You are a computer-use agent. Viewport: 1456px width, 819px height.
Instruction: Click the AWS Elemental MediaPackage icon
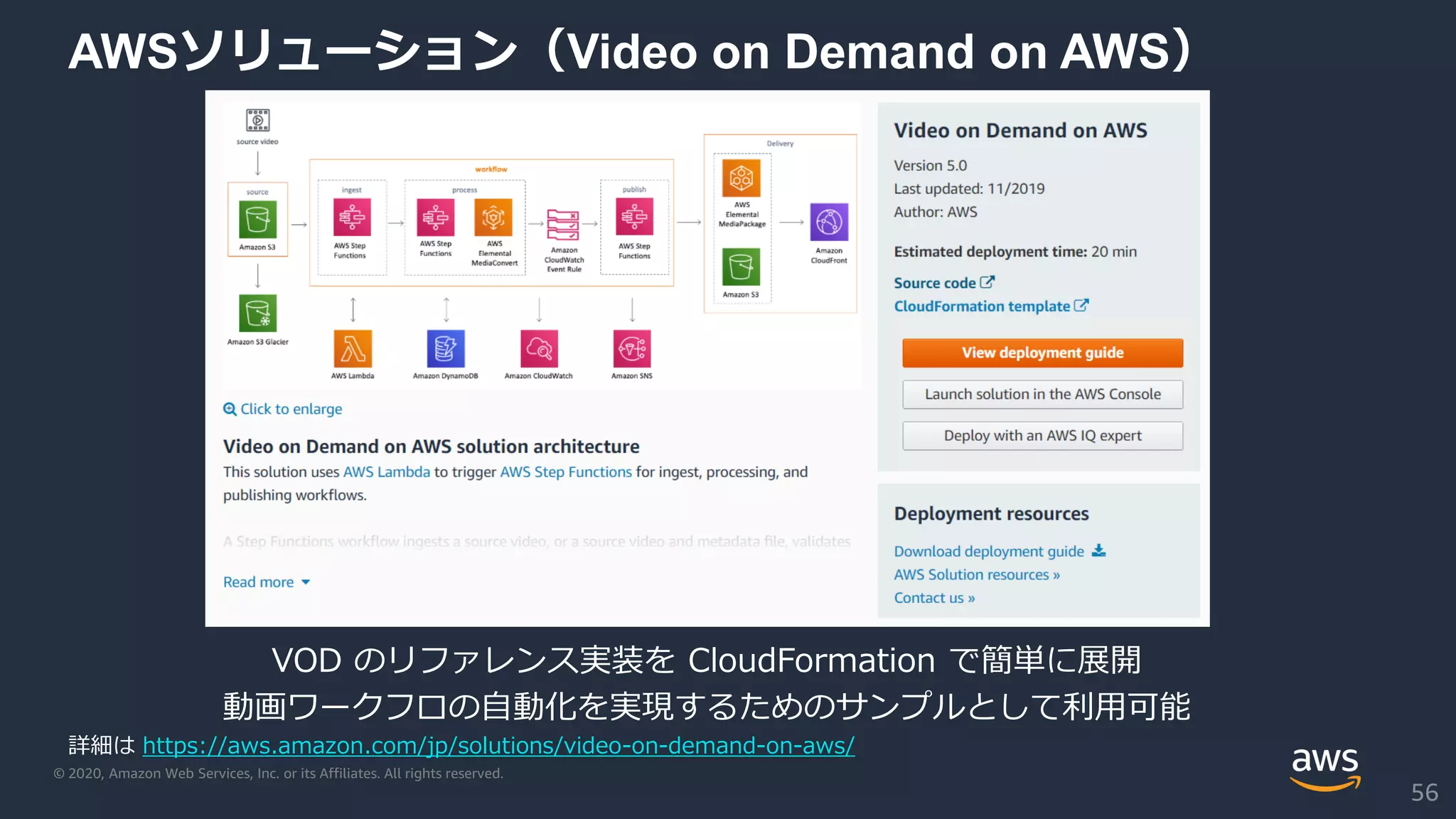[742, 178]
